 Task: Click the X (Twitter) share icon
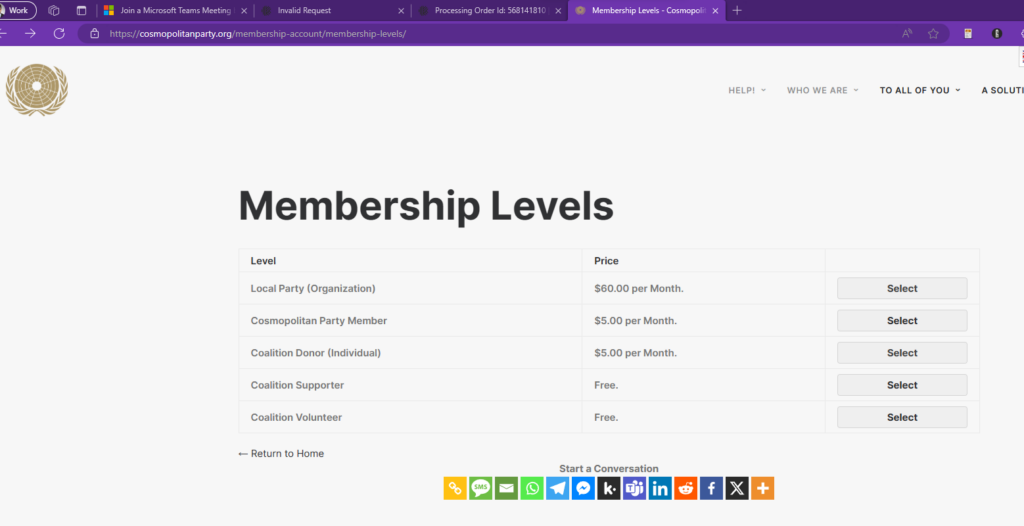(737, 488)
